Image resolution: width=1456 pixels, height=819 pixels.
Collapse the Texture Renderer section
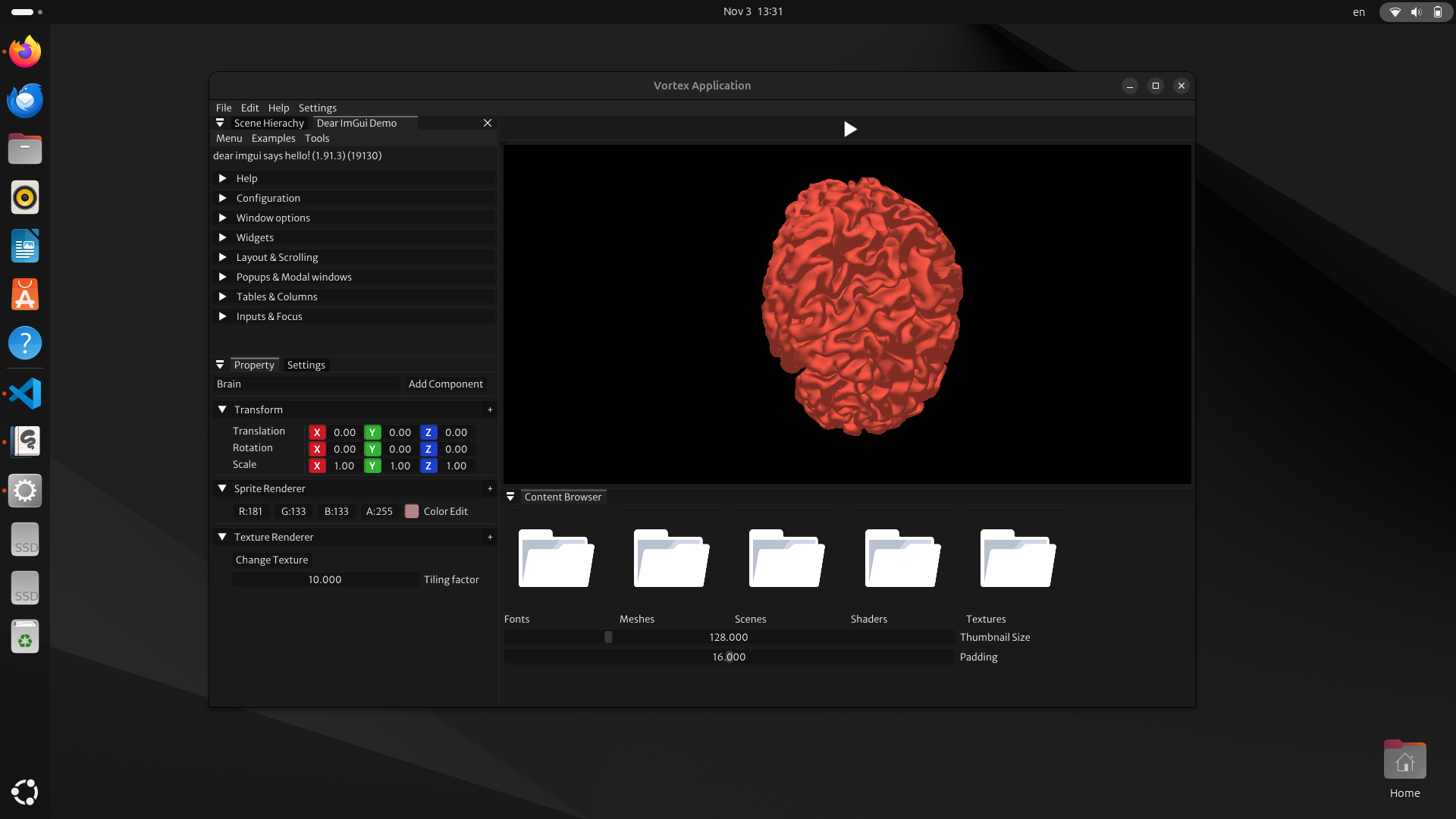coord(222,537)
